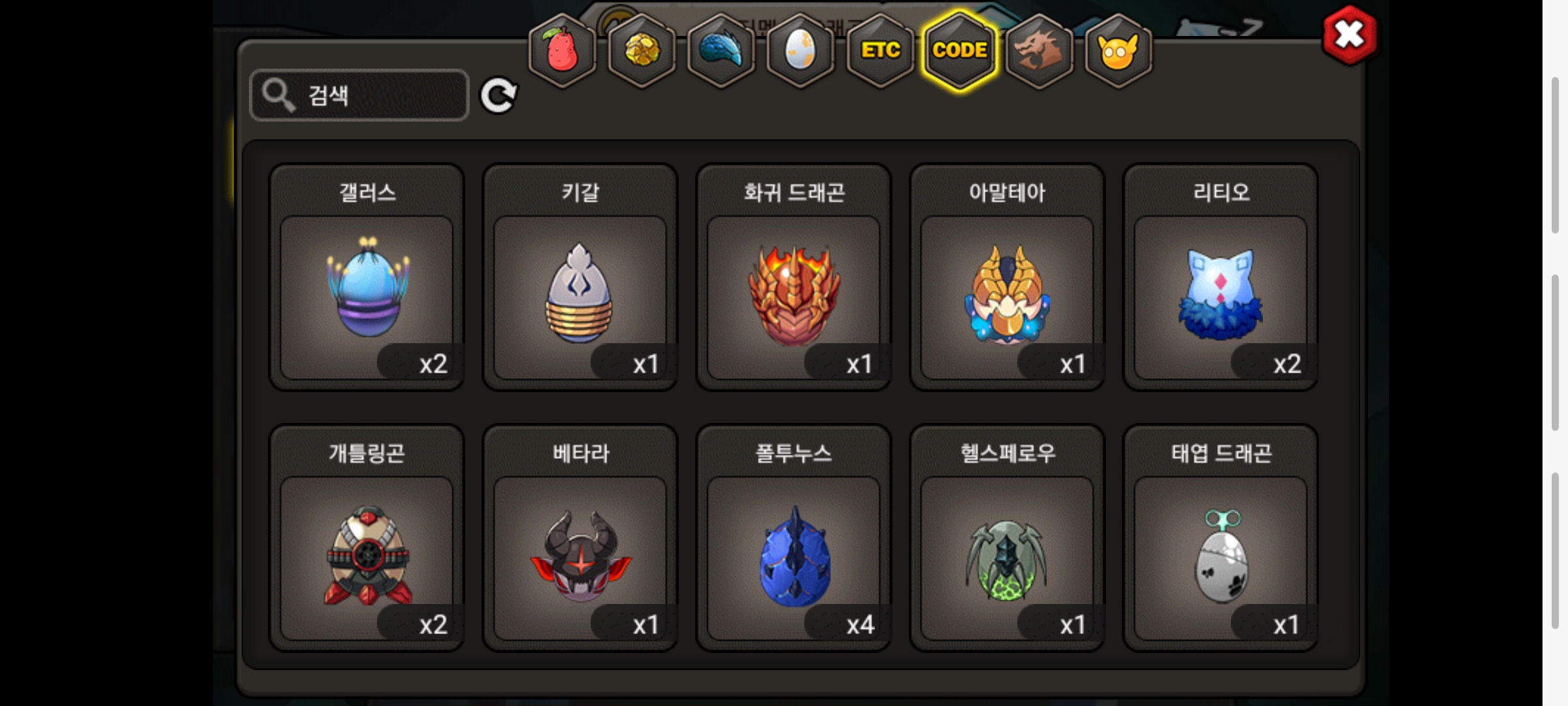Select the 리티오 egg card
Image resolution: width=1568 pixels, height=706 pixels.
tap(1220, 277)
